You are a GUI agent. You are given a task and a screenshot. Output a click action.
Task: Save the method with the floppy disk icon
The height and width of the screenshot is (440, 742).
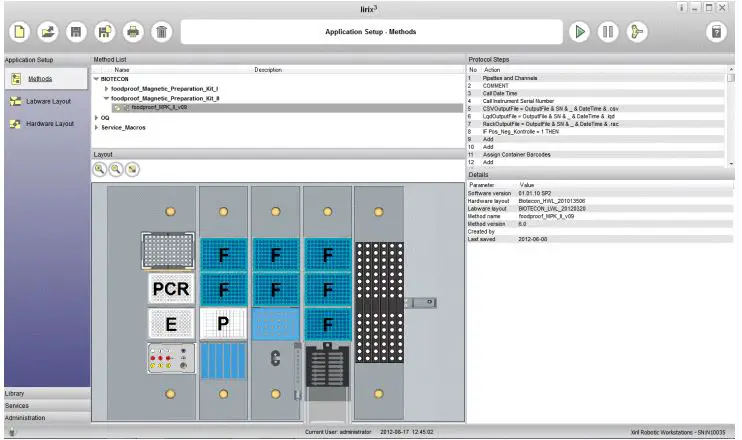pos(76,32)
